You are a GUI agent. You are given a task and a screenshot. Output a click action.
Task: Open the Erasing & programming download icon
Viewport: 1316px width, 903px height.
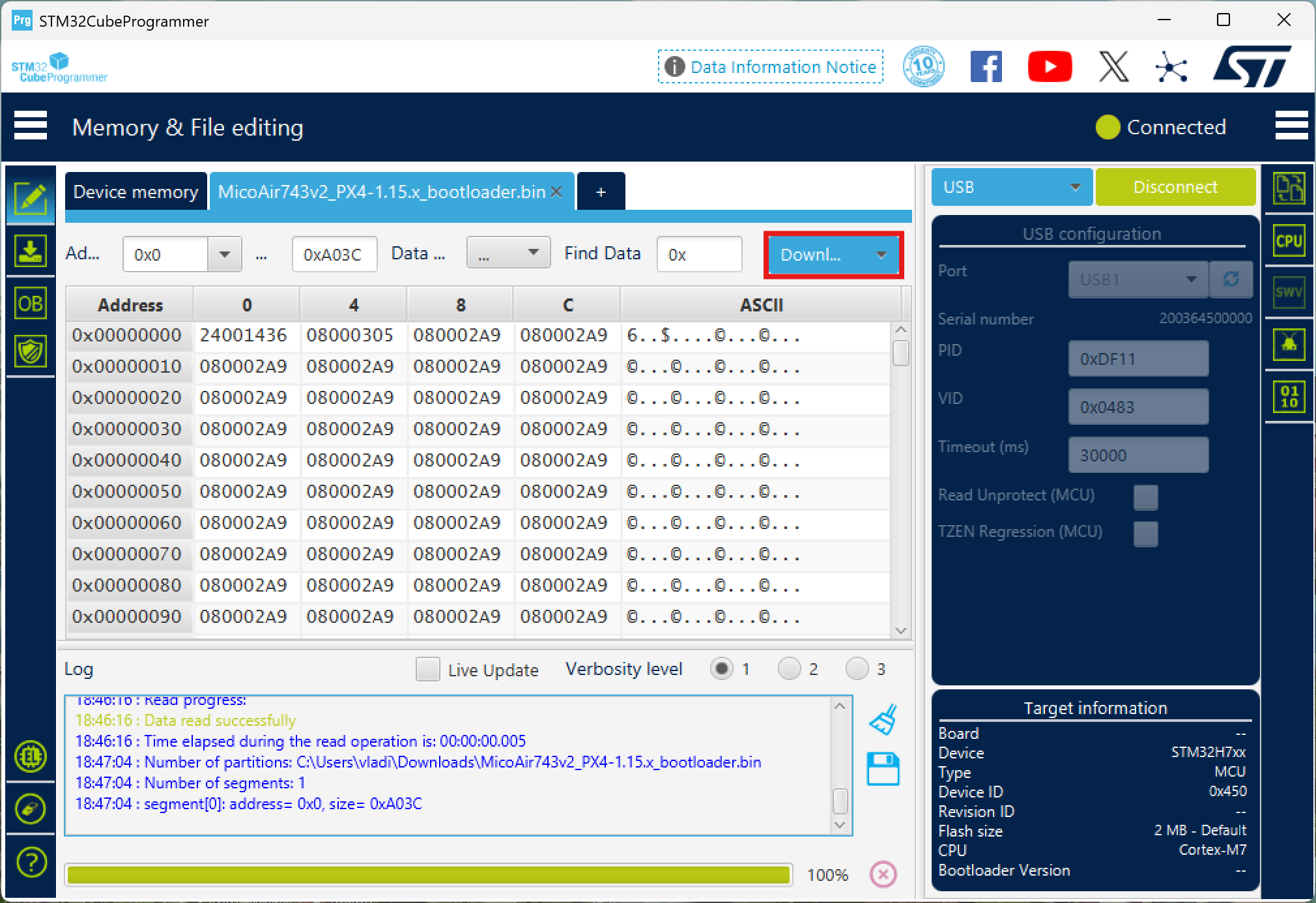point(30,251)
